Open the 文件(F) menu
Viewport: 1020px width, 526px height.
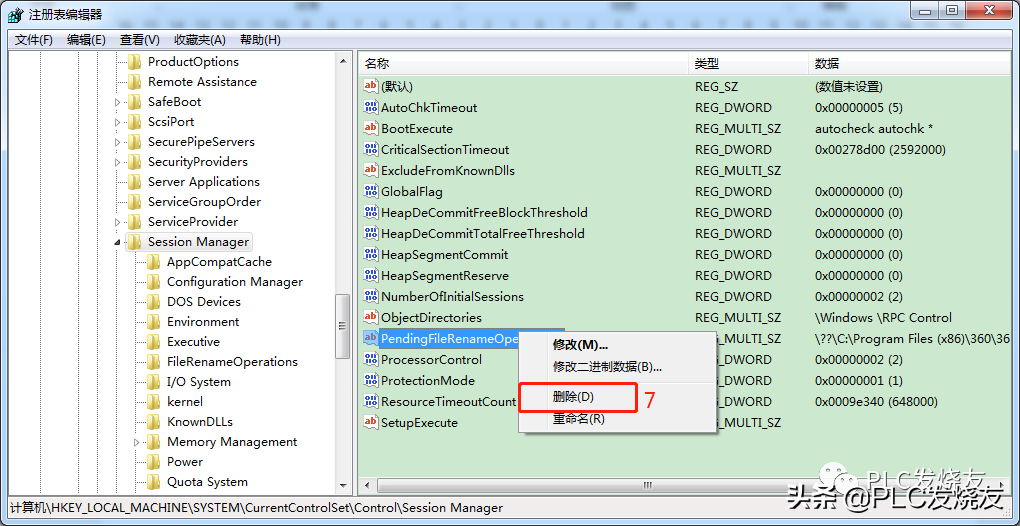point(34,40)
